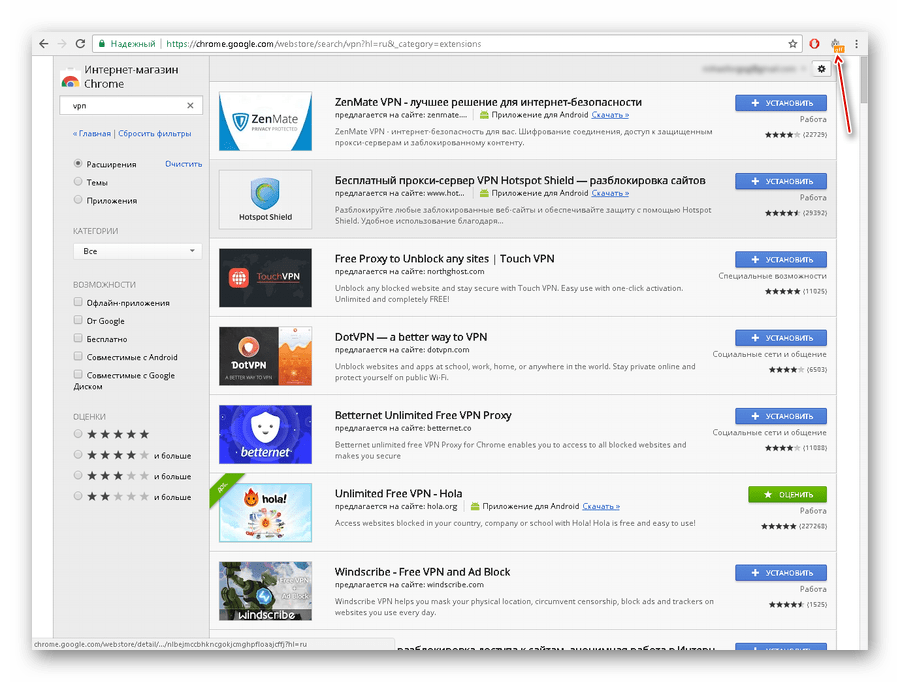Click the Chrome Web Store logo

(x=70, y=79)
